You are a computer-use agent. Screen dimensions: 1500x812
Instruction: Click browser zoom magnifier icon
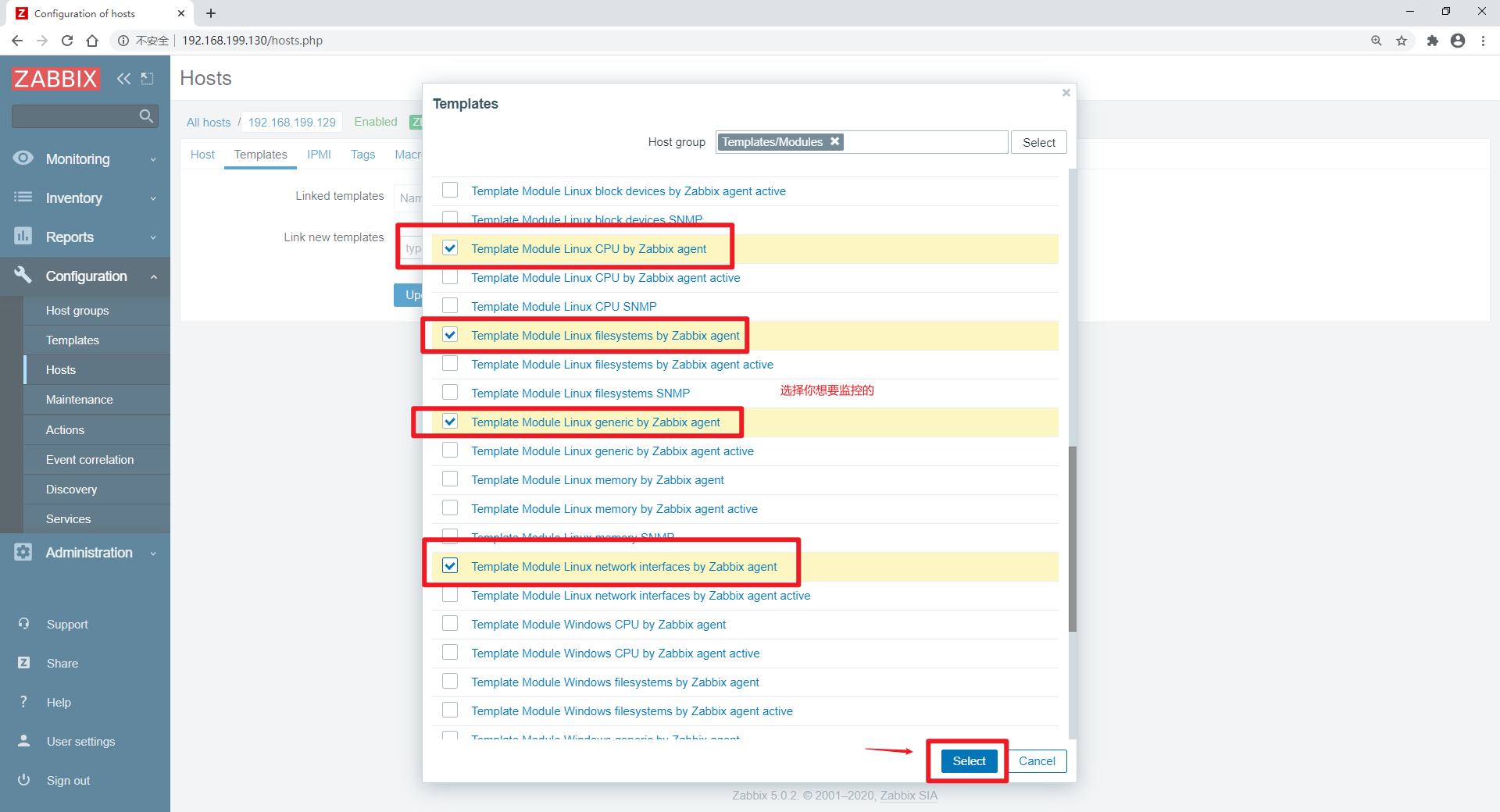pos(1377,41)
